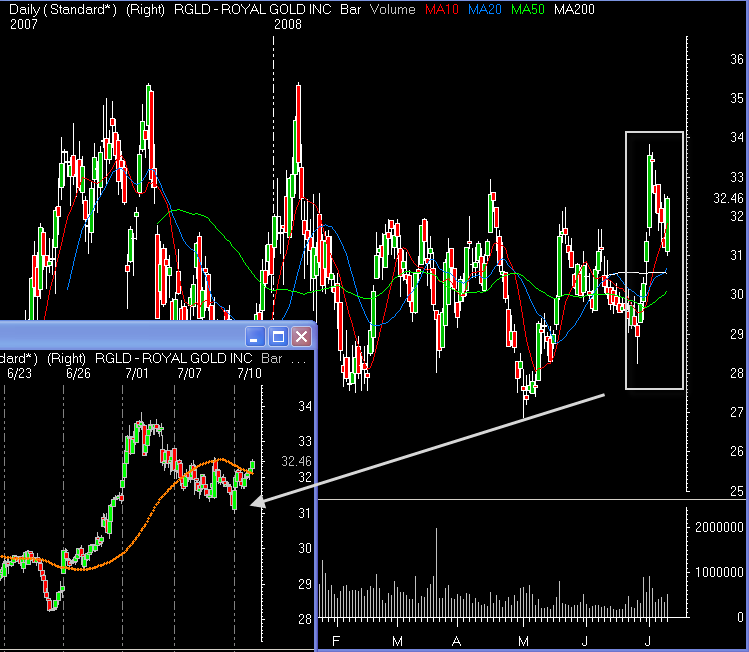Click the 34 price level in inset axis
Viewport: 749px width, 652px height.
pos(305,406)
